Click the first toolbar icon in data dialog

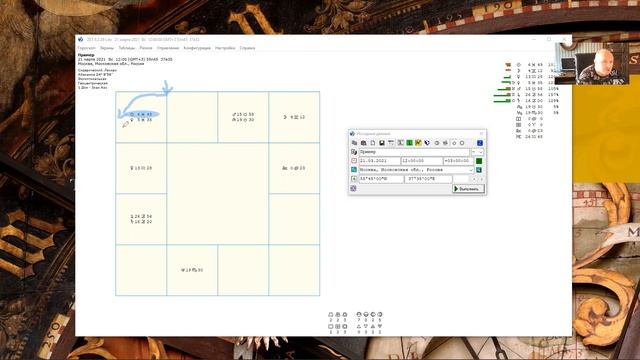tap(354, 143)
